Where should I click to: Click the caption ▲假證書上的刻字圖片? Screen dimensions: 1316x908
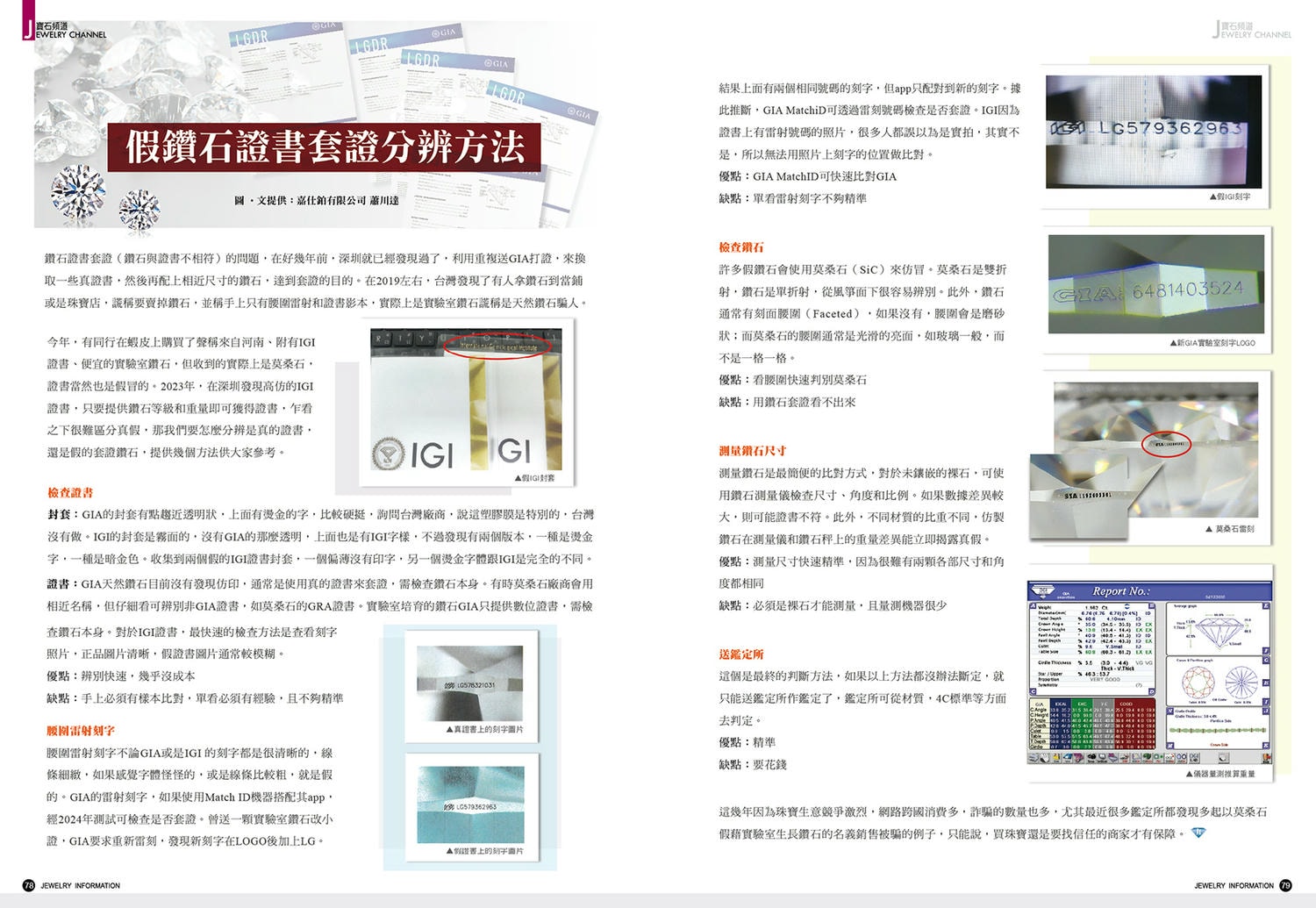point(484,851)
